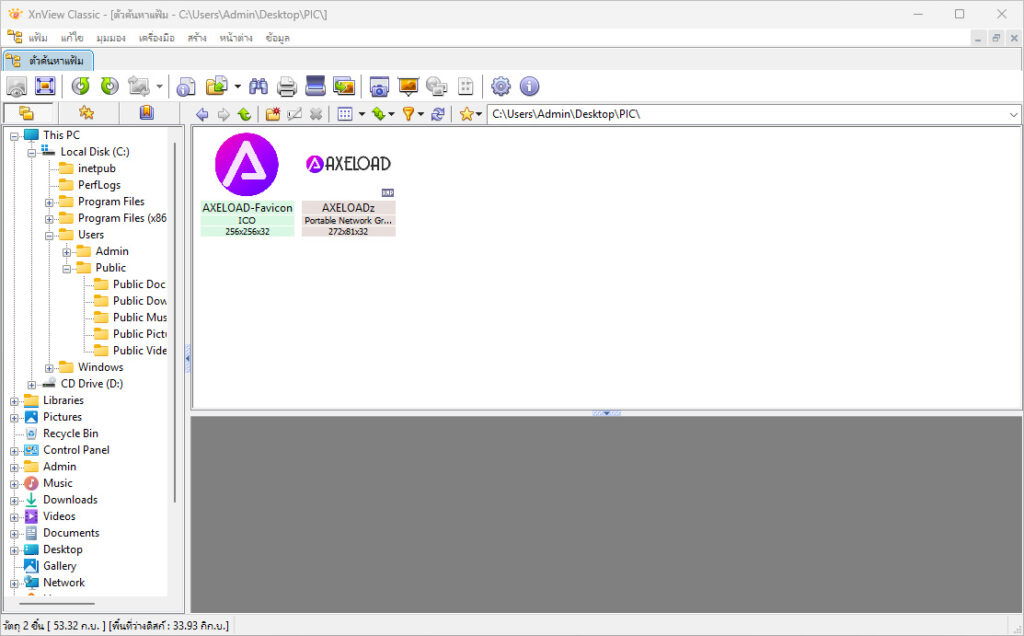Switch to fullscreen view
This screenshot has width=1024, height=636.
point(45,86)
